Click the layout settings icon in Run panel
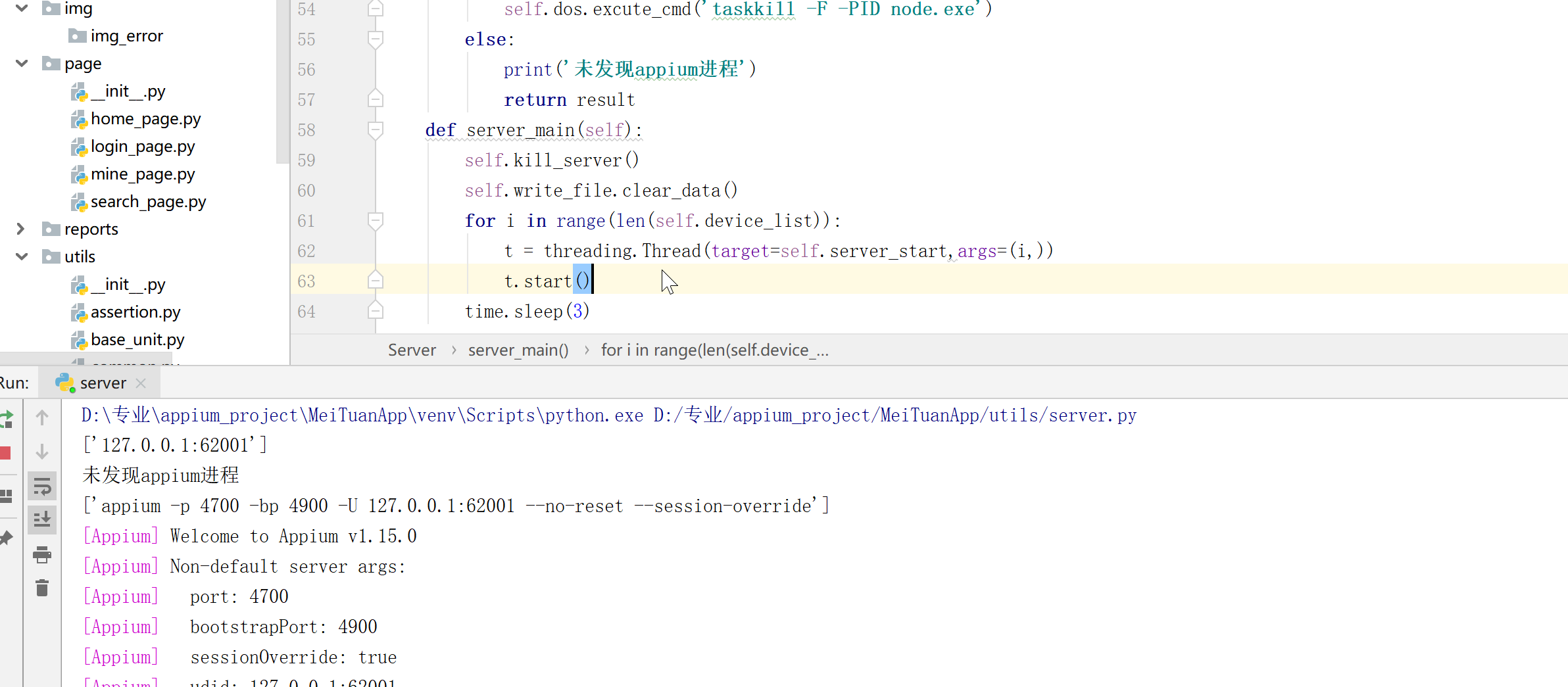1568x687 pixels. tap(7, 496)
